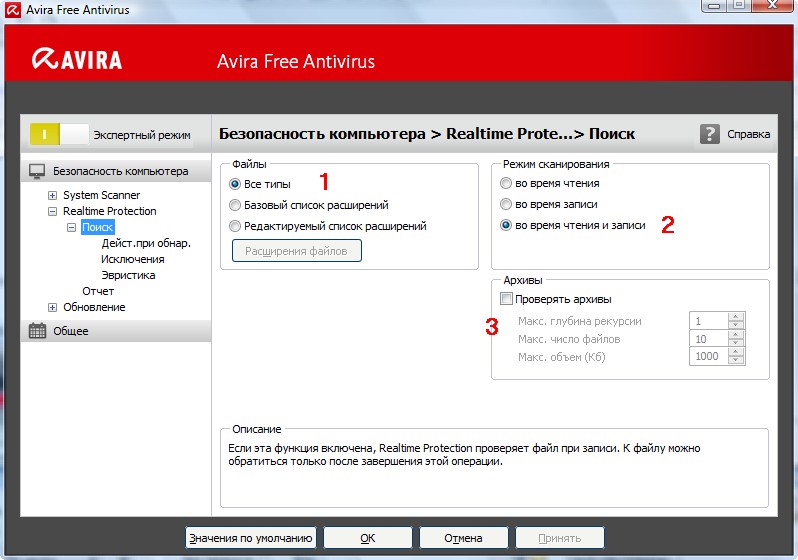Open the Отчет settings page
798x560 pixels.
click(x=98, y=291)
